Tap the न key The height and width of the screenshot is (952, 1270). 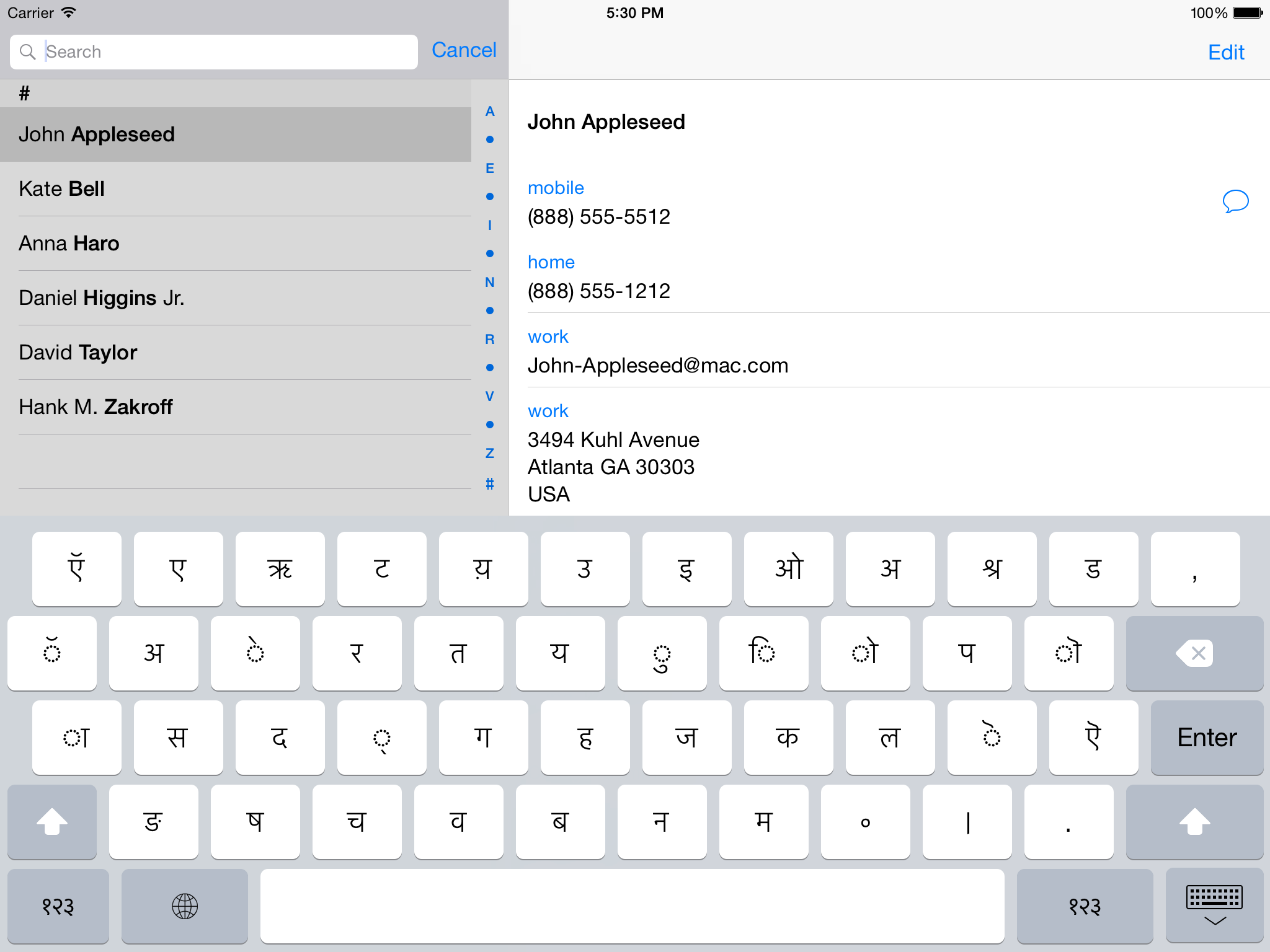[662, 822]
